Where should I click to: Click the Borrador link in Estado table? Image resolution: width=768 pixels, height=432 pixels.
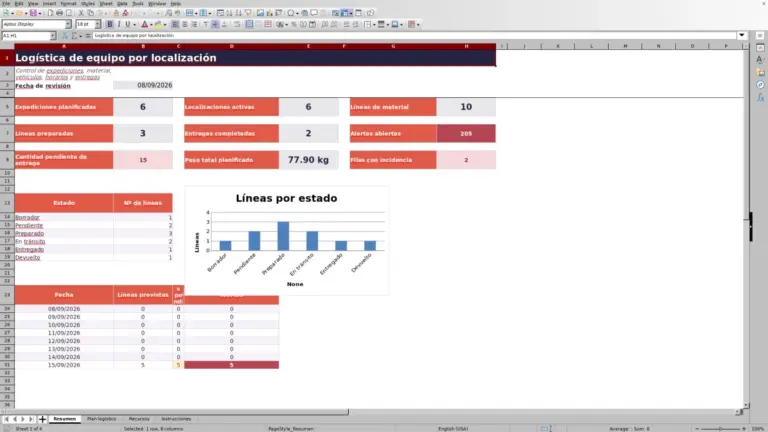tap(27, 217)
